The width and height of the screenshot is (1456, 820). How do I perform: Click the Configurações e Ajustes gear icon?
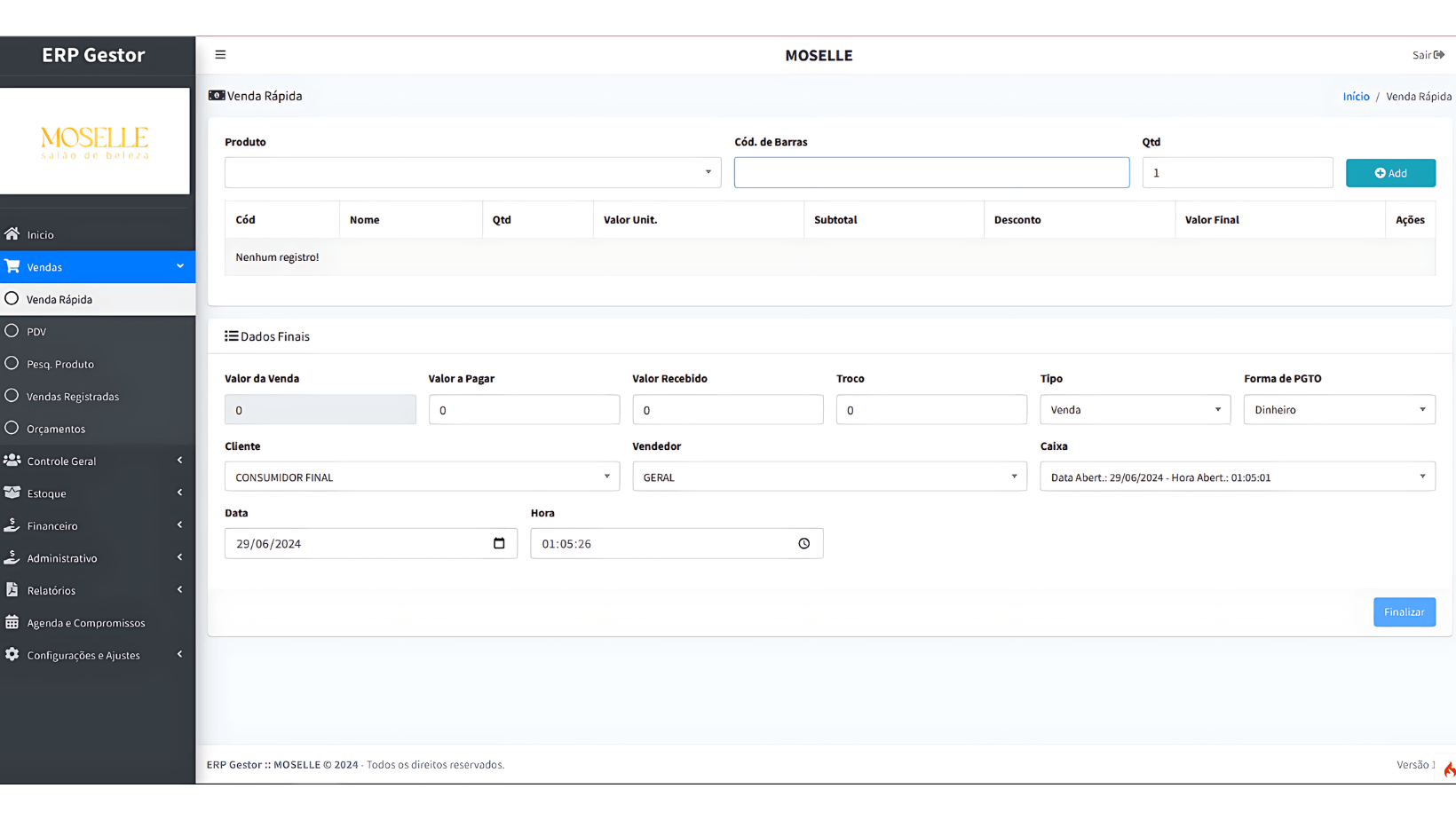[x=12, y=655]
